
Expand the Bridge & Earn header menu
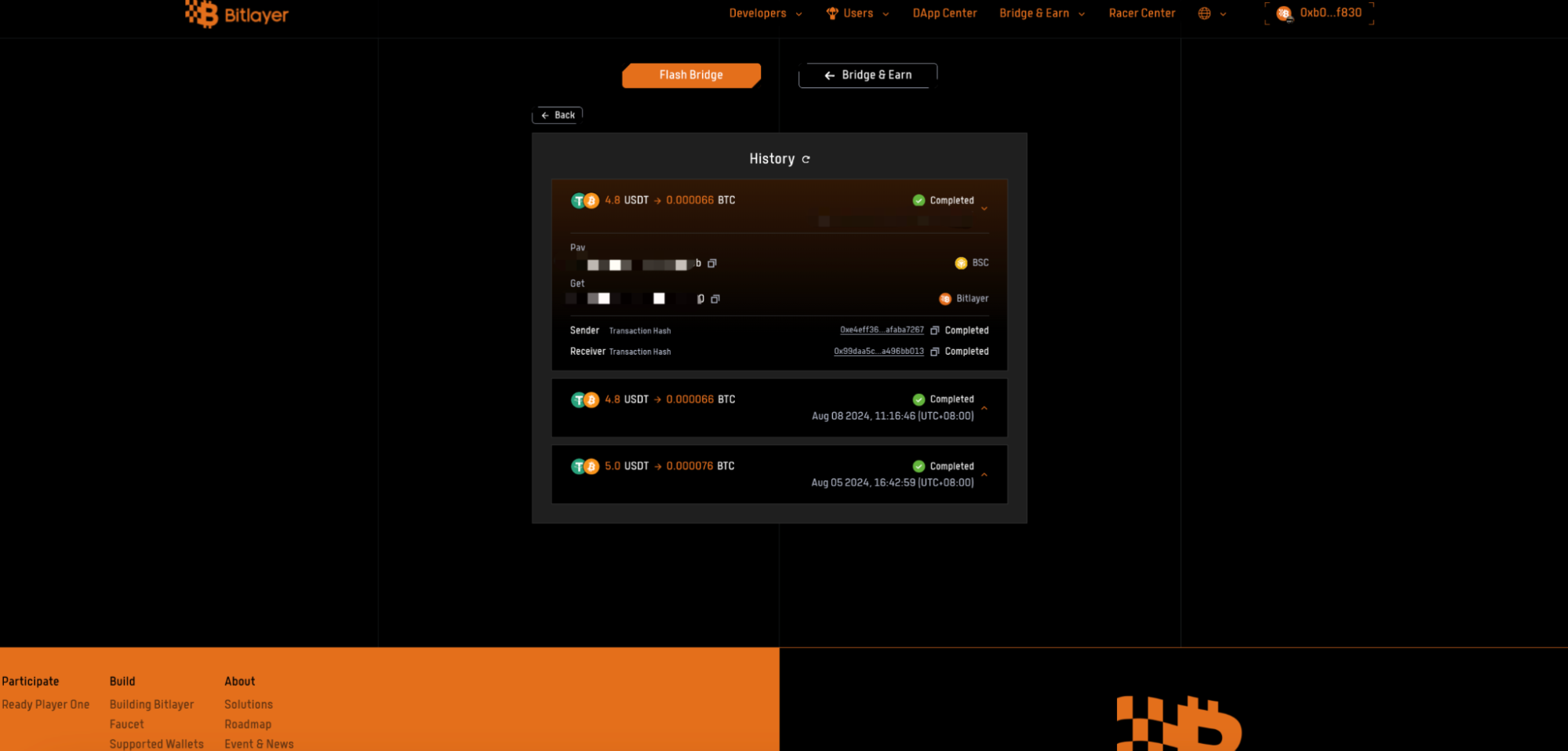point(1042,13)
